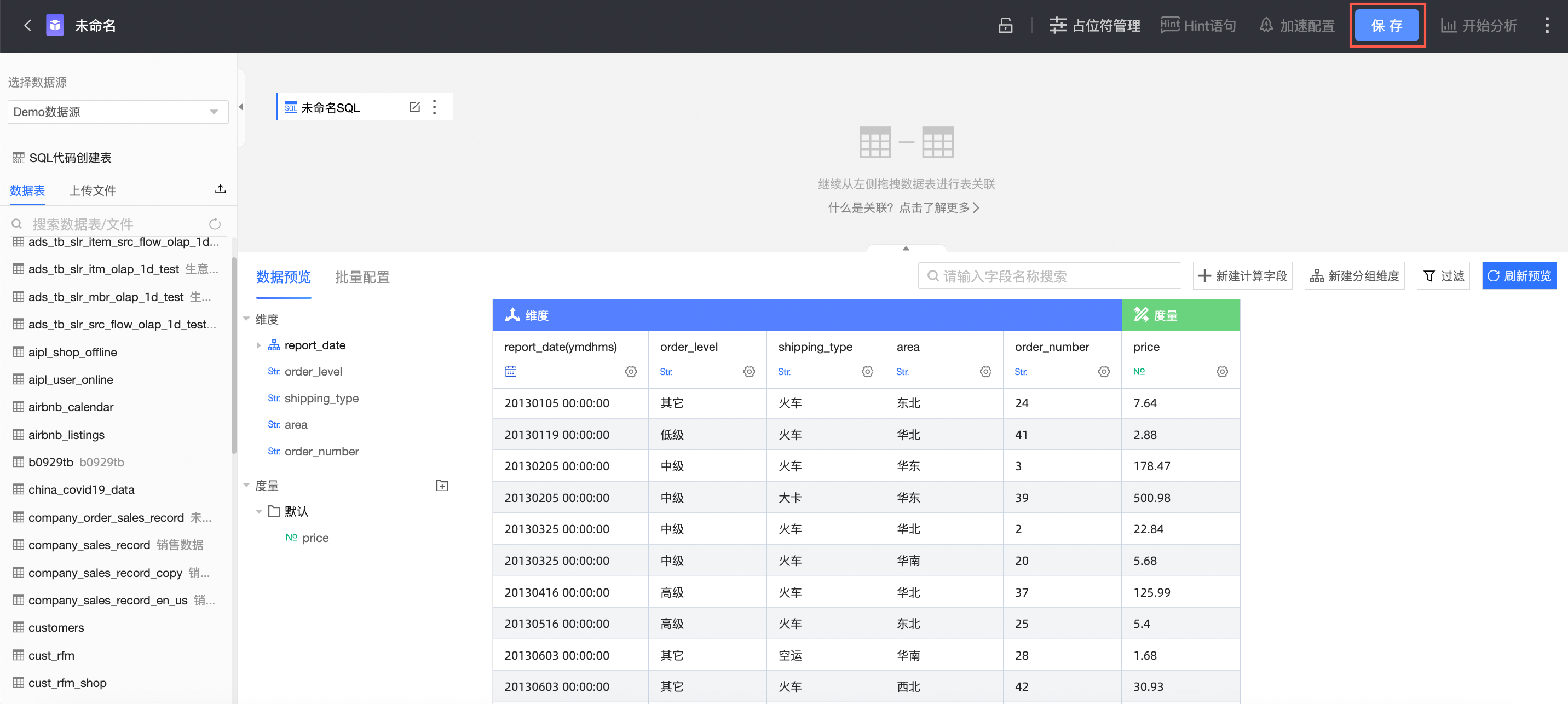Viewport: 1568px width, 704px height.
Task: Open the gear settings for price column
Action: click(1221, 372)
